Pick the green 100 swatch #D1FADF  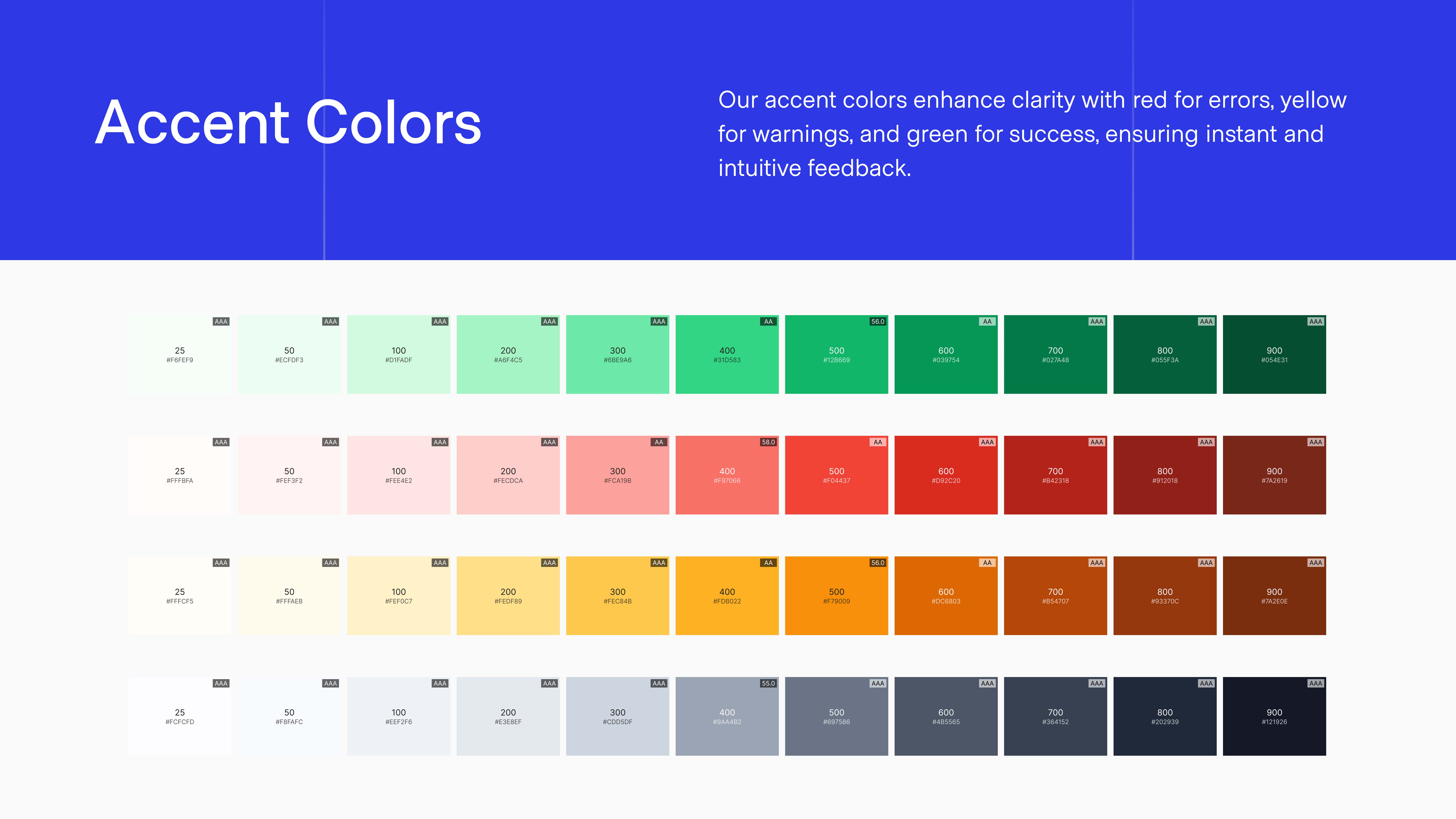pyautogui.click(x=399, y=354)
